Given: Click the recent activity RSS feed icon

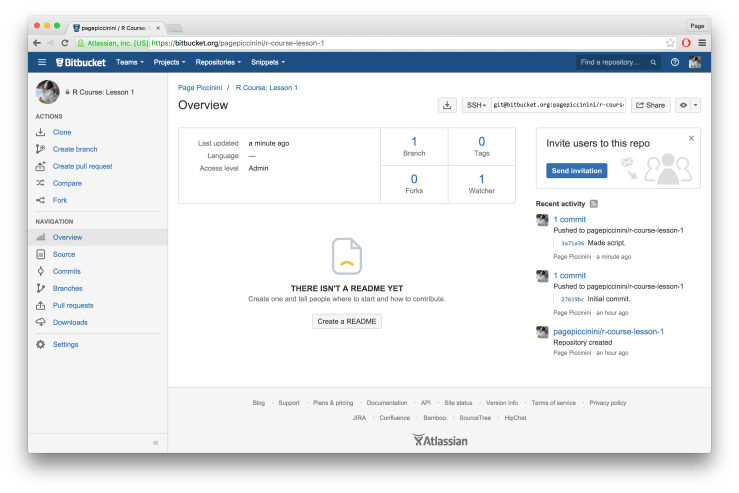Looking at the screenshot, I should (x=594, y=203).
